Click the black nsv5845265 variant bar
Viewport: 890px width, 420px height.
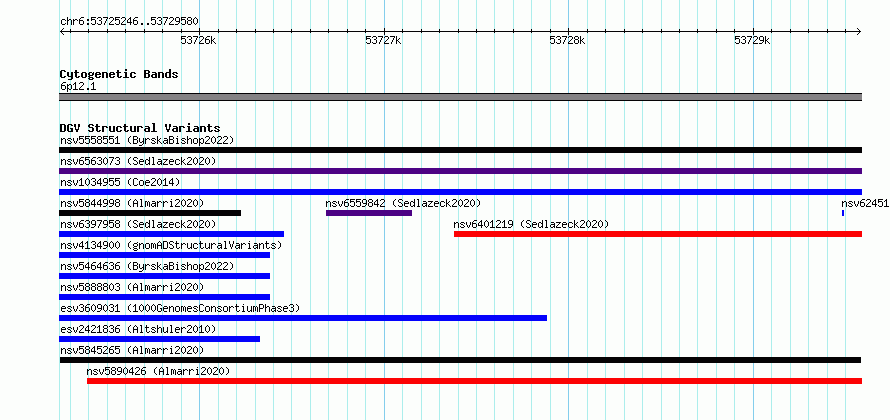[x=460, y=360]
